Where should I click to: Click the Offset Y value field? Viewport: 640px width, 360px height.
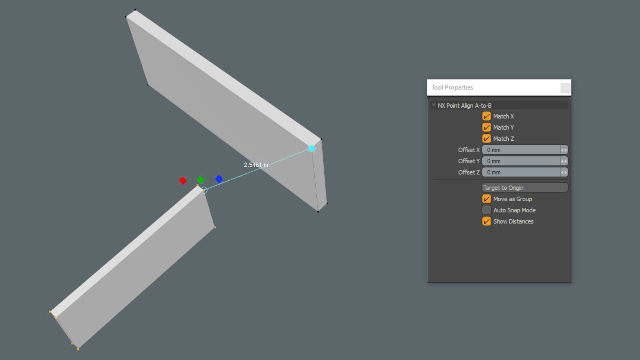click(x=521, y=161)
